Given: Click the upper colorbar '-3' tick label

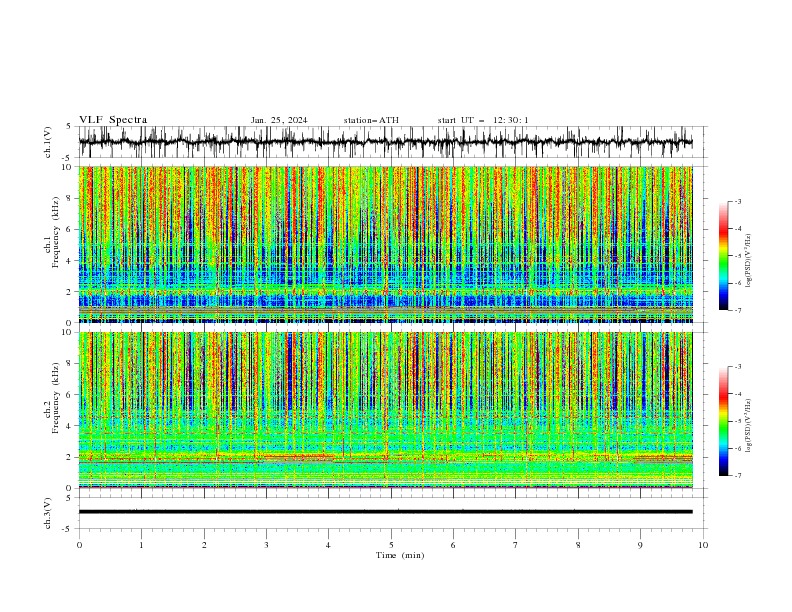Looking at the screenshot, I should [738, 201].
